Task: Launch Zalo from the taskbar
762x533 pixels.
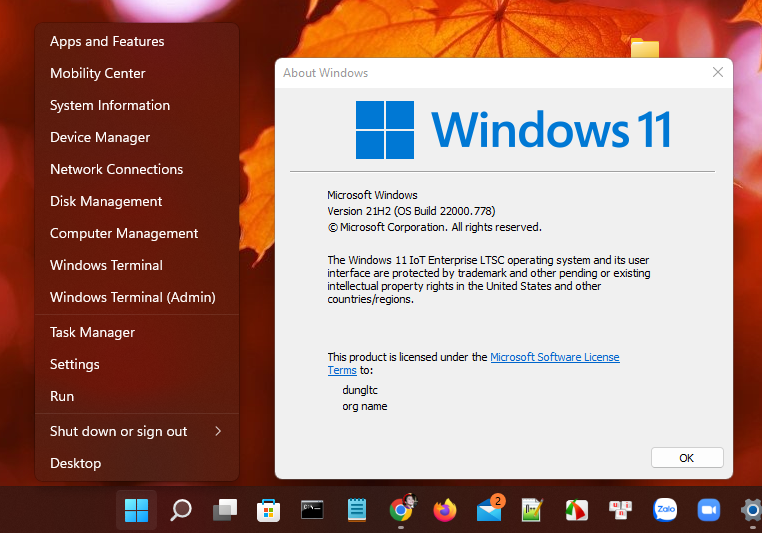Action: [665, 510]
